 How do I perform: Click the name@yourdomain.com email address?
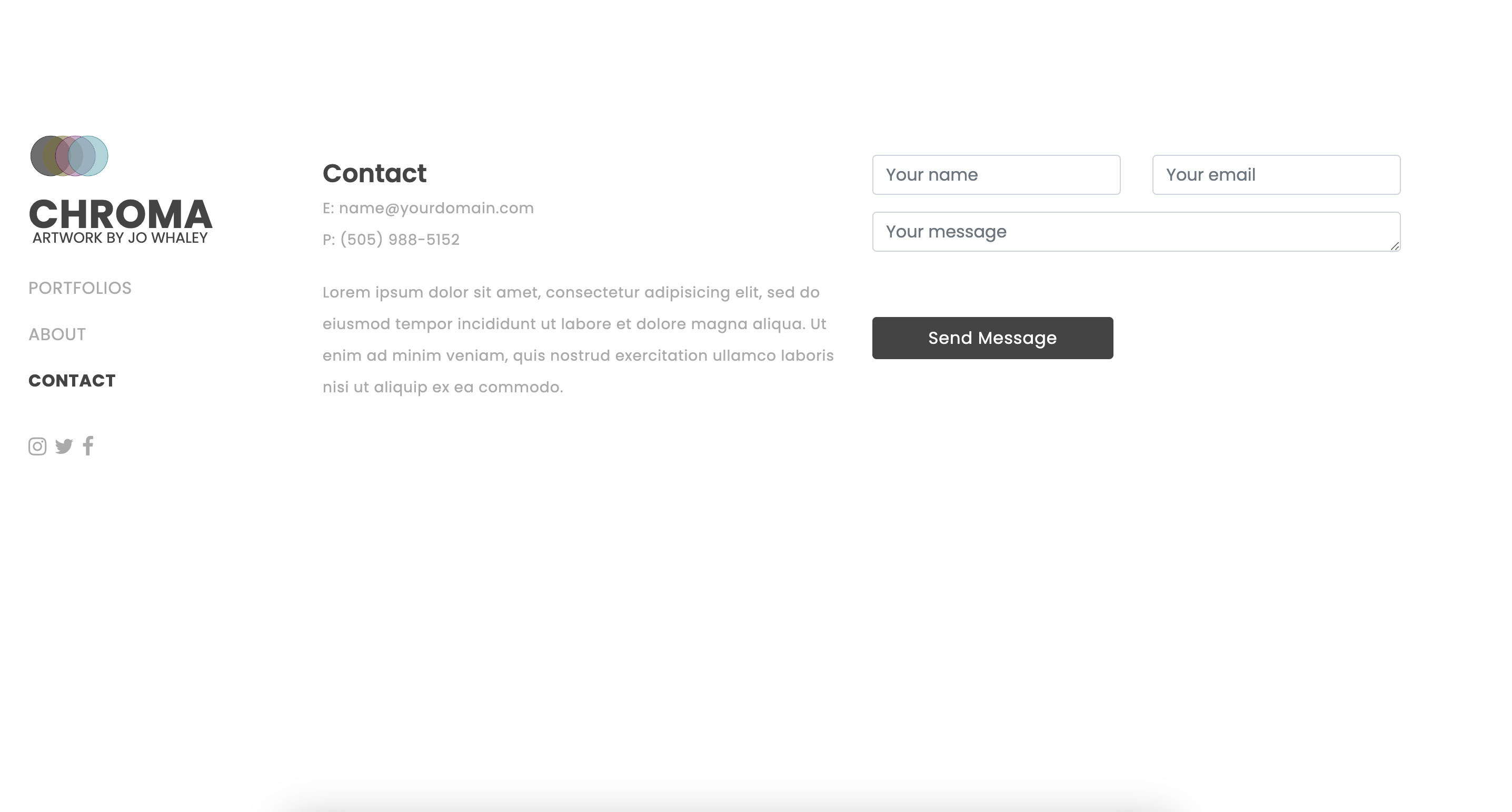(x=436, y=208)
